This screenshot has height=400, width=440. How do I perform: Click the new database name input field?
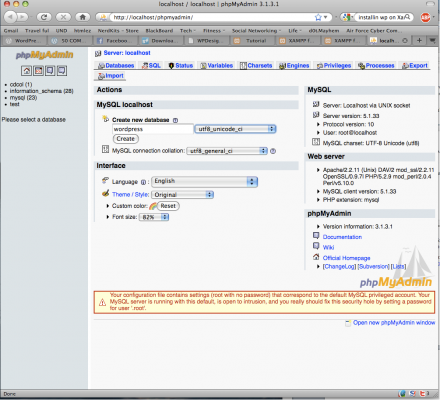pos(153,129)
